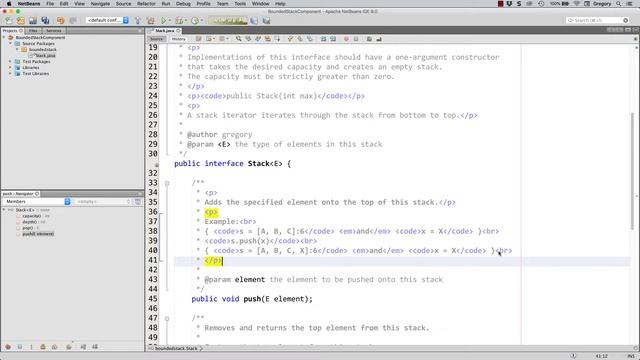The width and height of the screenshot is (640, 360).
Task: Select Stack.java in project tree
Action: 42,56
